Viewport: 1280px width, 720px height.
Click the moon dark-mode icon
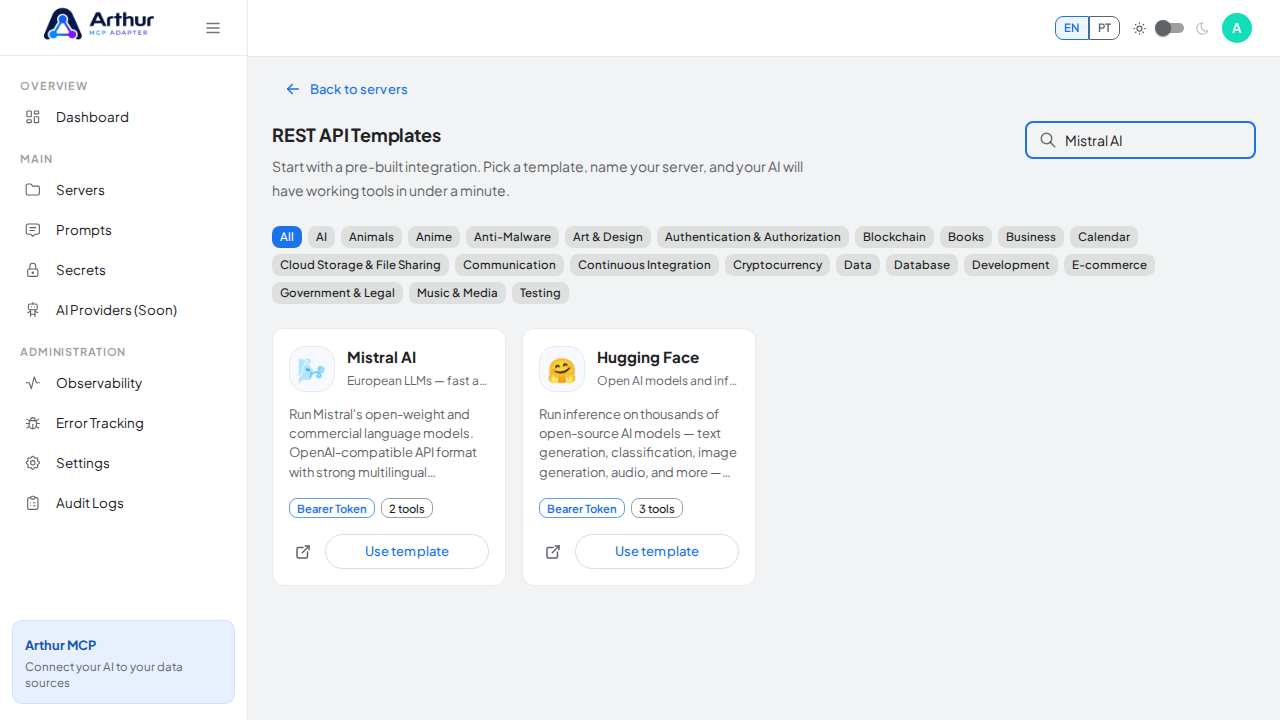coord(1202,28)
